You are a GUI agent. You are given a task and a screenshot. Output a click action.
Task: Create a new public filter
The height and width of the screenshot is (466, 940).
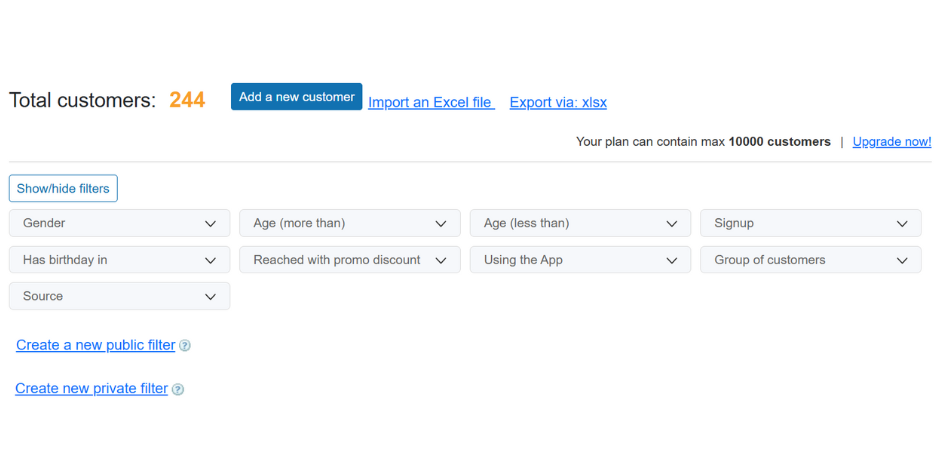click(95, 345)
